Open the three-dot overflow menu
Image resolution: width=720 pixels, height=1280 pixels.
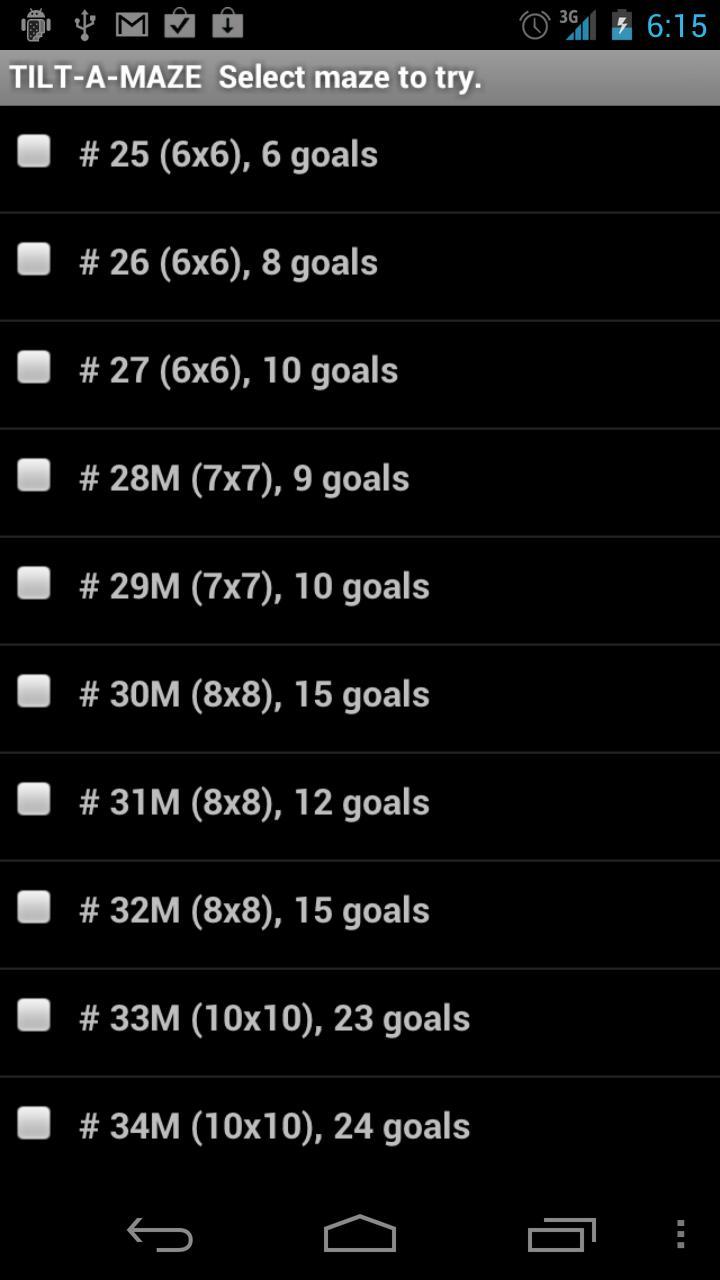click(x=680, y=1234)
